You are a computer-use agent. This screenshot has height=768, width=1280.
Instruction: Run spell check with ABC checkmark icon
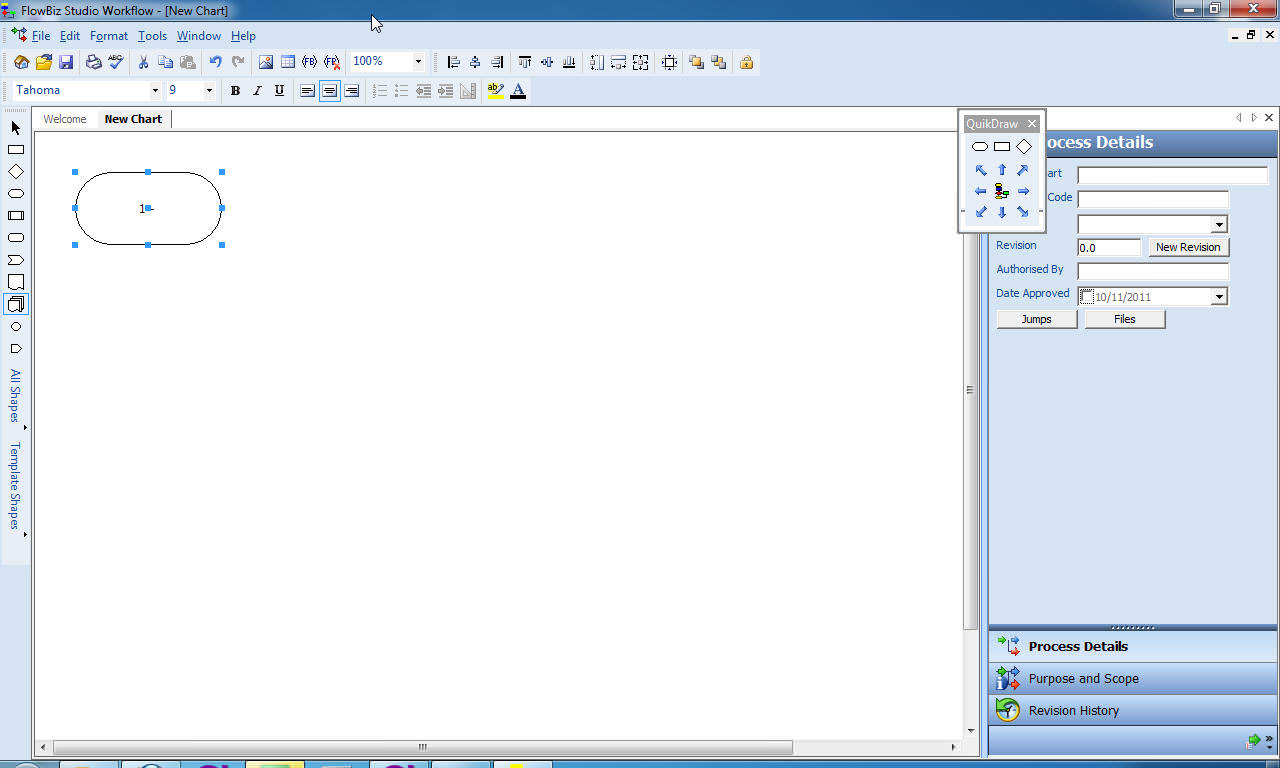click(116, 62)
